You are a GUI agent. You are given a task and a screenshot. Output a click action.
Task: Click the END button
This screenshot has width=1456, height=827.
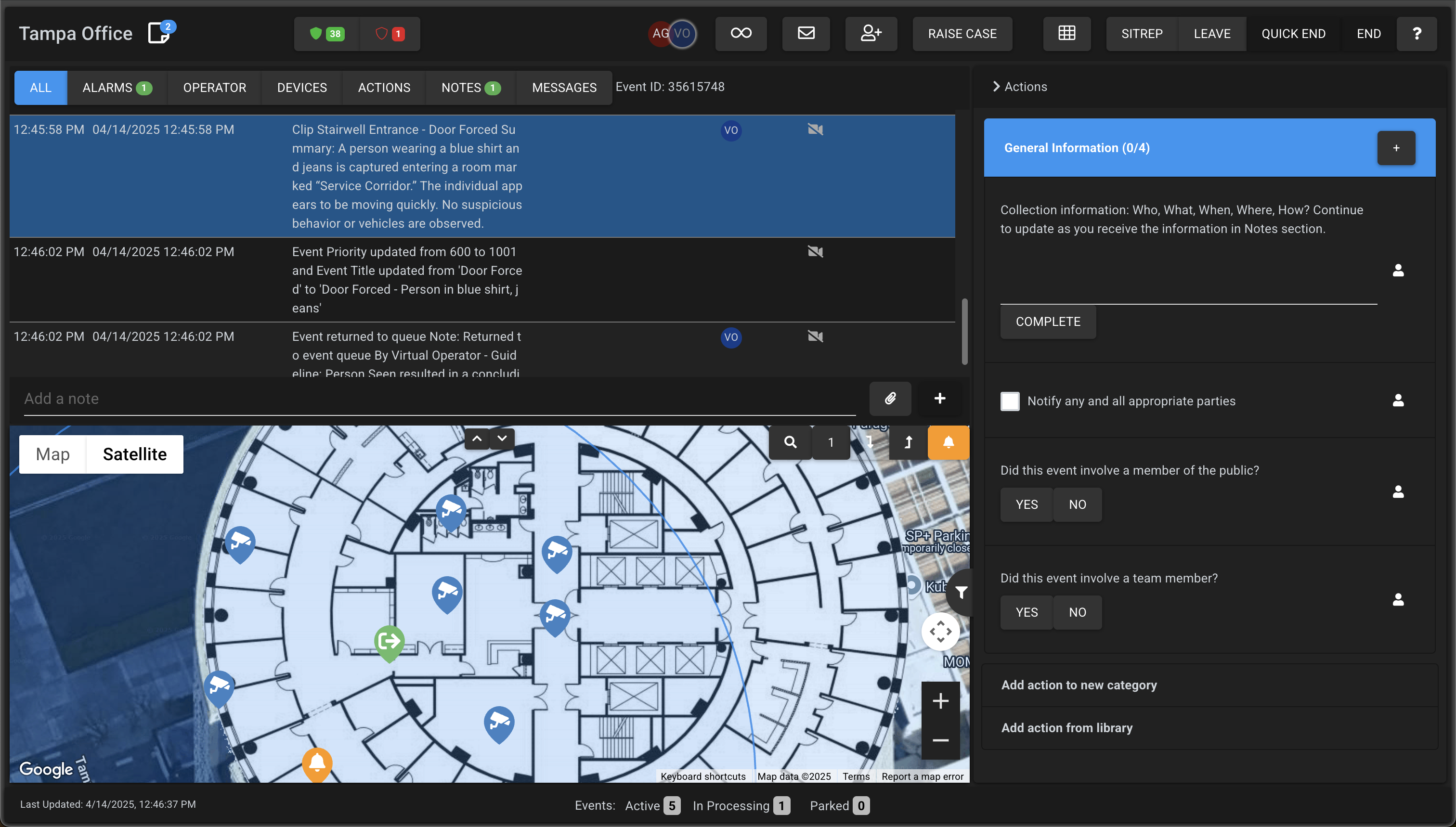pyautogui.click(x=1368, y=34)
